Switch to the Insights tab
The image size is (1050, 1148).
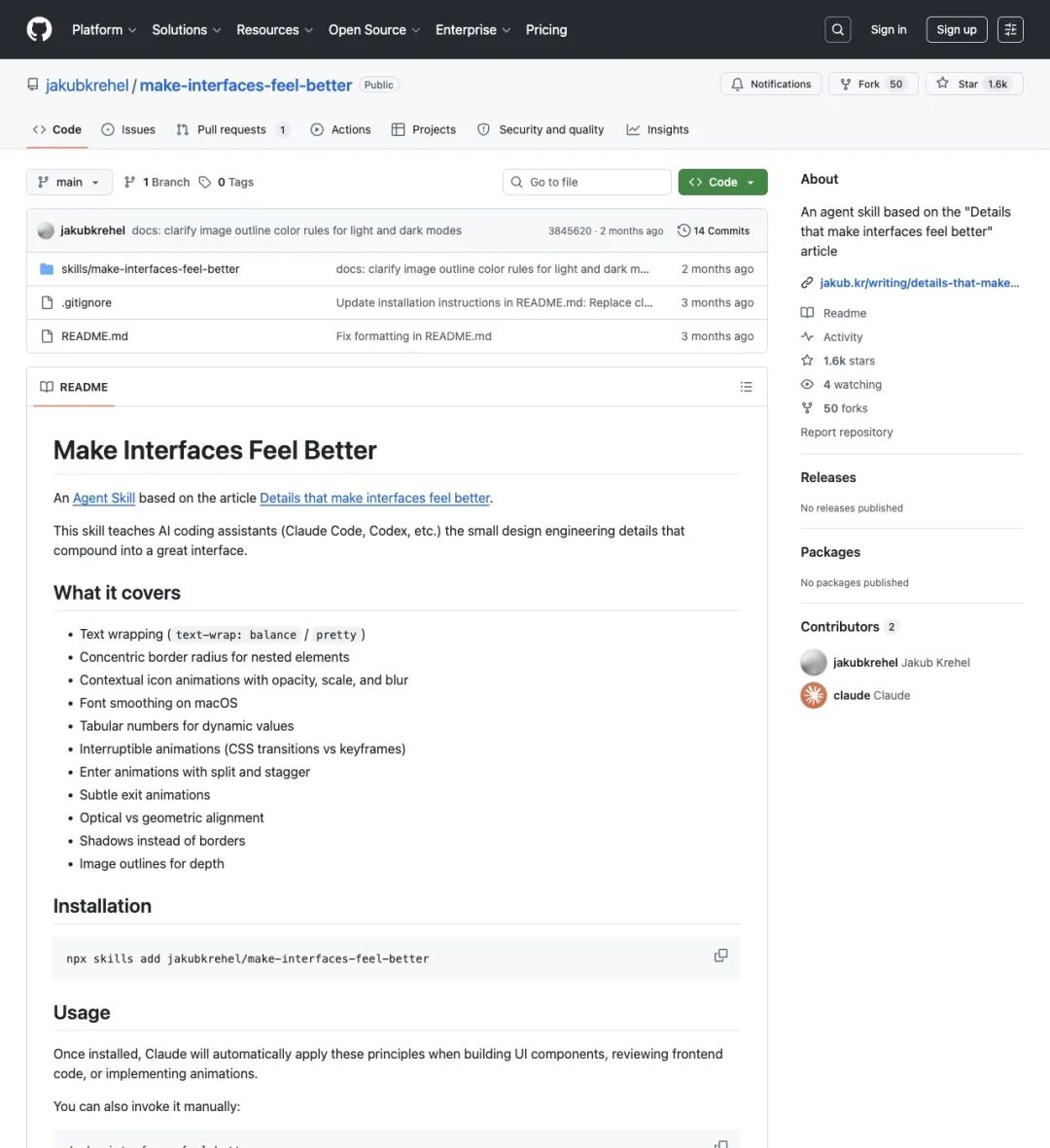tap(657, 129)
